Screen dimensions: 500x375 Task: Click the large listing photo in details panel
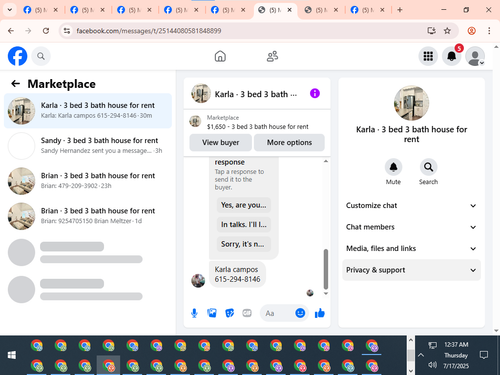click(411, 103)
